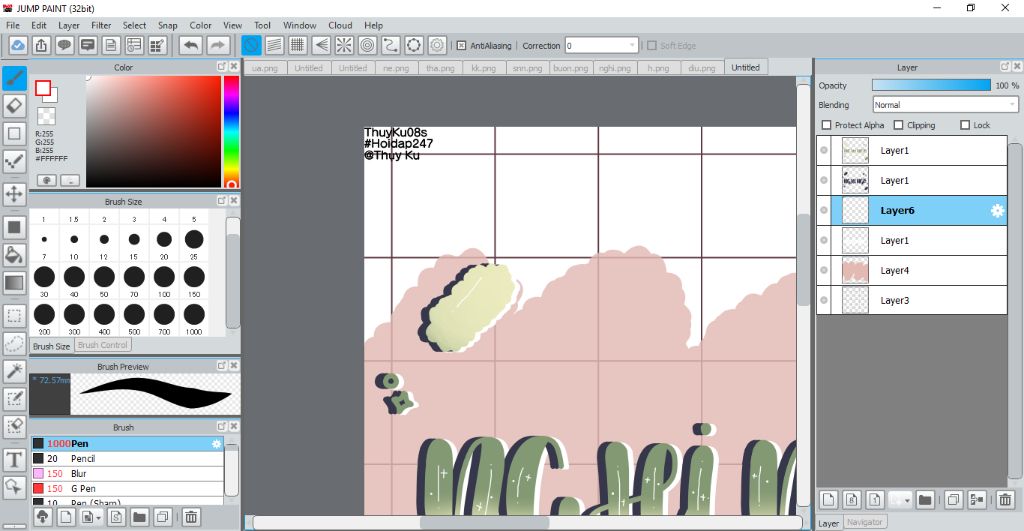
Task: Enable crisscross grid snap
Action: tap(298, 46)
